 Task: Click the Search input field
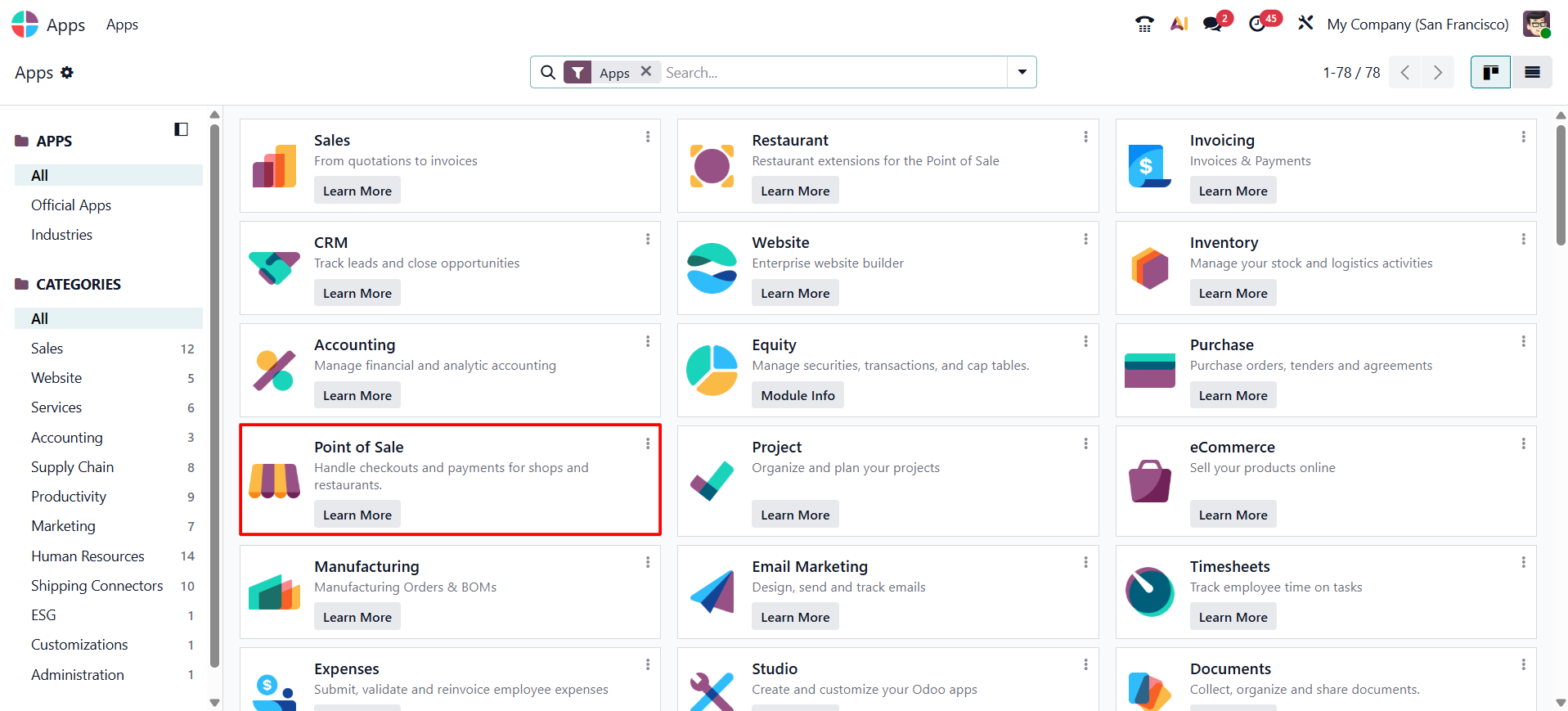coord(834,72)
